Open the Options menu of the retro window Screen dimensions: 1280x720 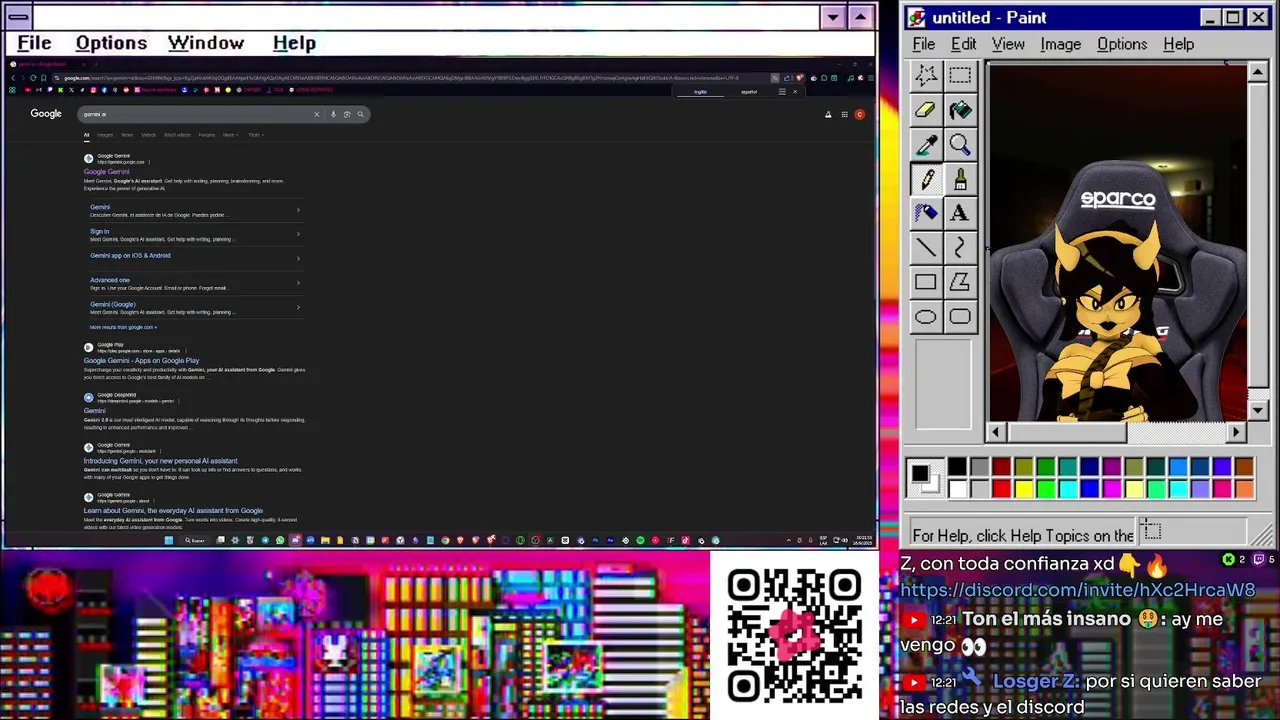(111, 43)
